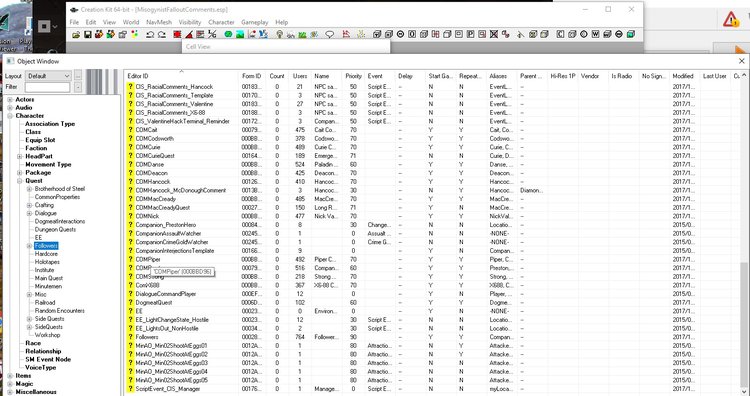Click the boxed letter P toolbar icon

coord(471,34)
